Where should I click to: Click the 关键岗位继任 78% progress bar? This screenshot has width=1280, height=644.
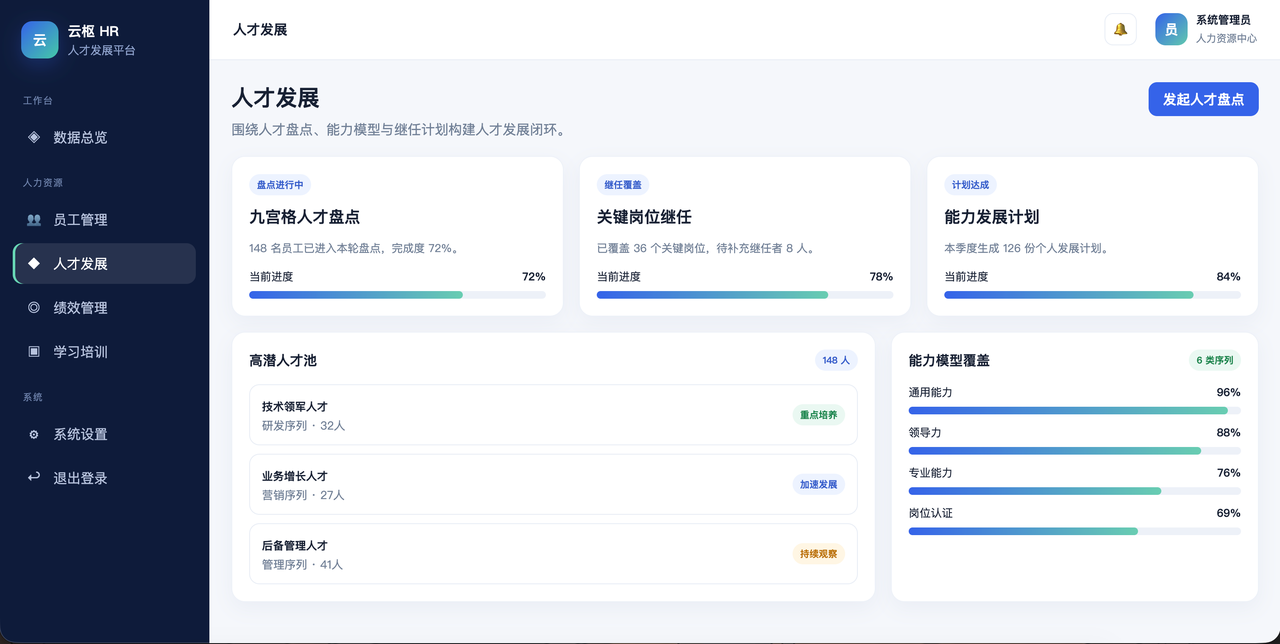point(745,295)
